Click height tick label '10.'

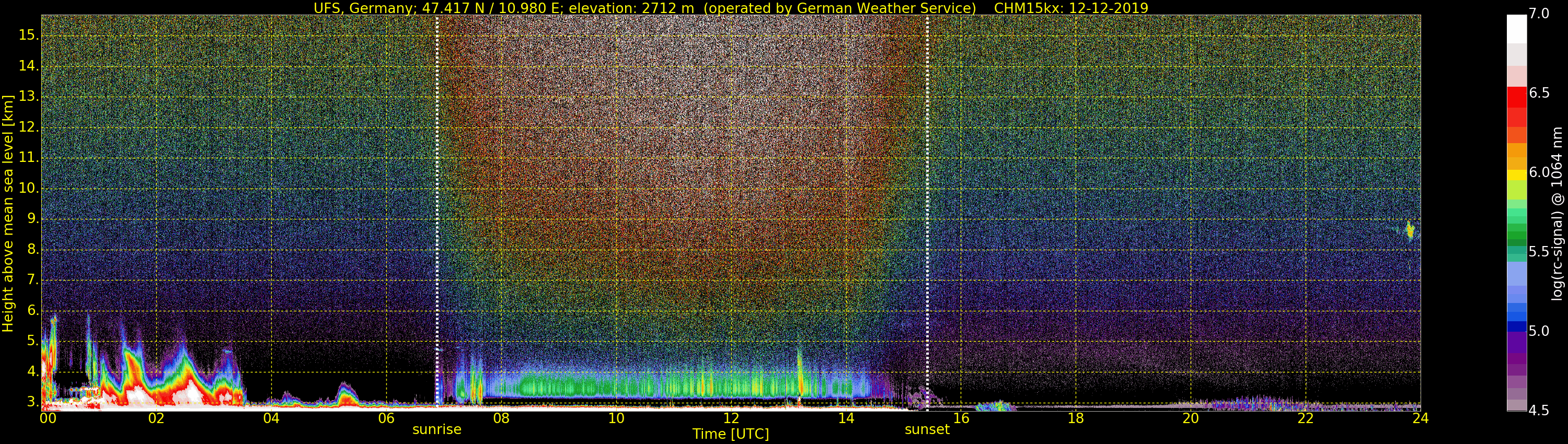coord(29,188)
